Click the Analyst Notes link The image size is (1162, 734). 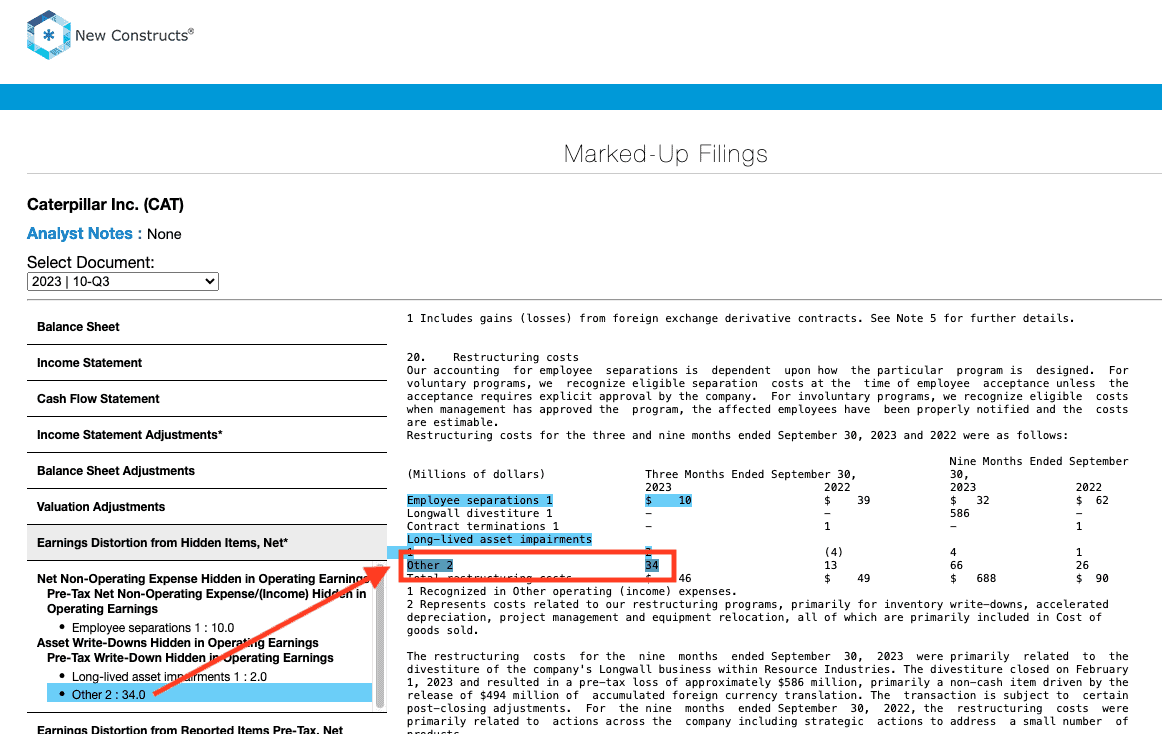[80, 234]
